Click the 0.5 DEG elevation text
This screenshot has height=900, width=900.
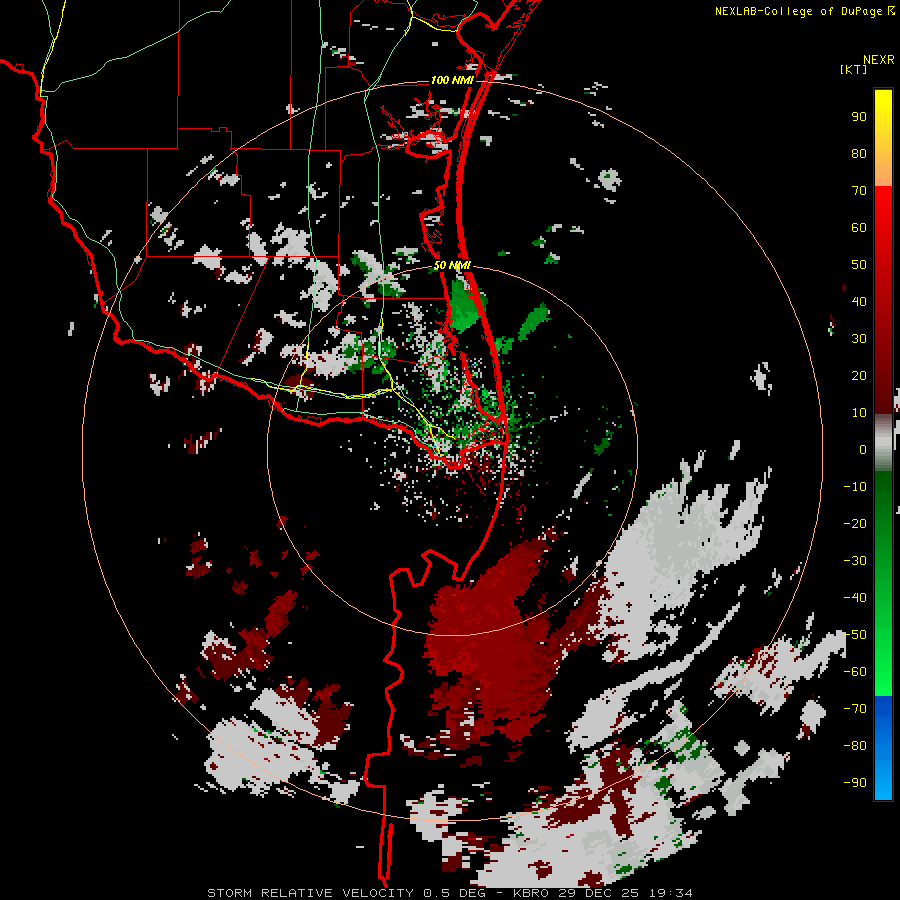454,893
